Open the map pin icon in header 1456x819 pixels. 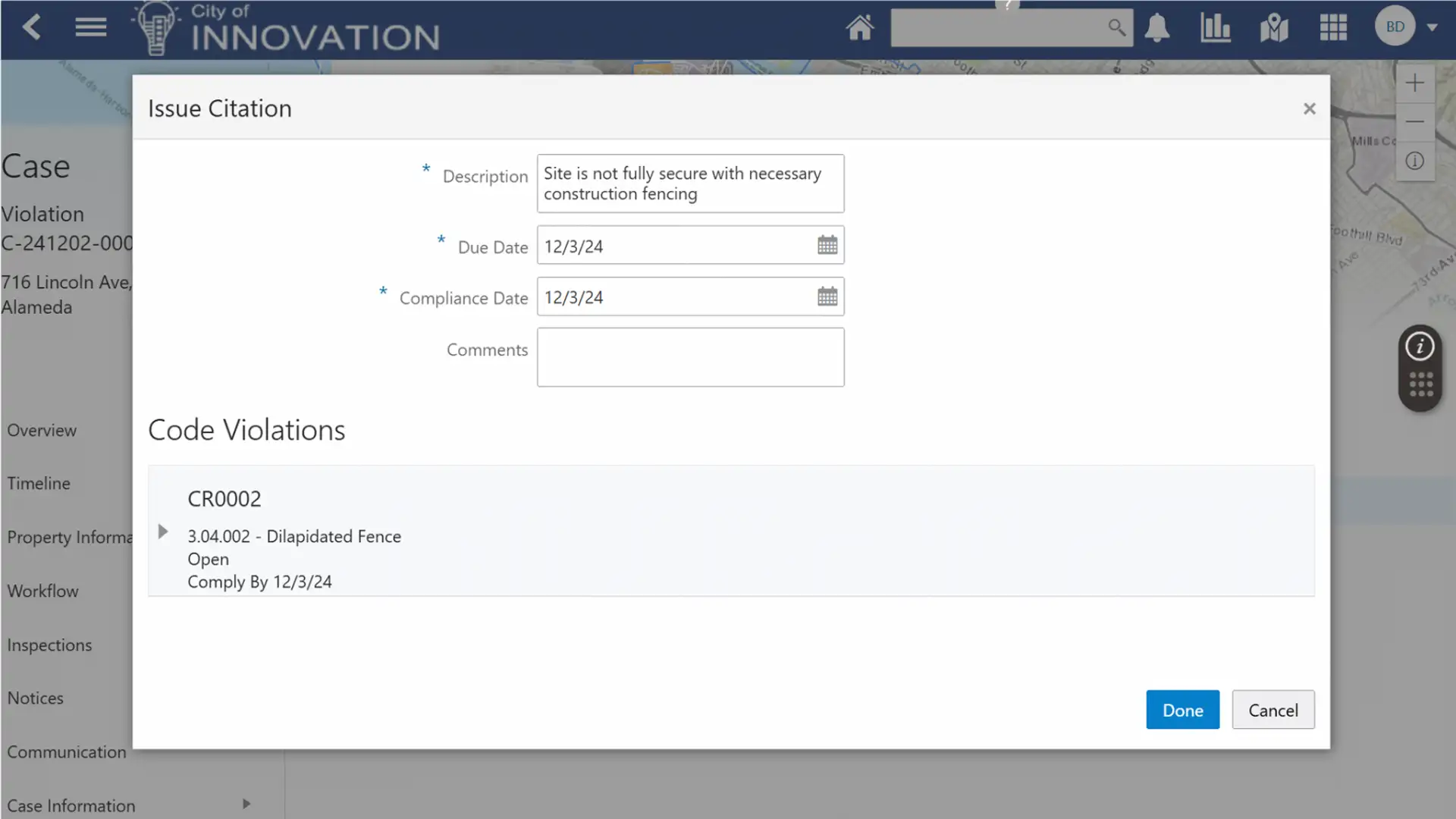[1274, 28]
